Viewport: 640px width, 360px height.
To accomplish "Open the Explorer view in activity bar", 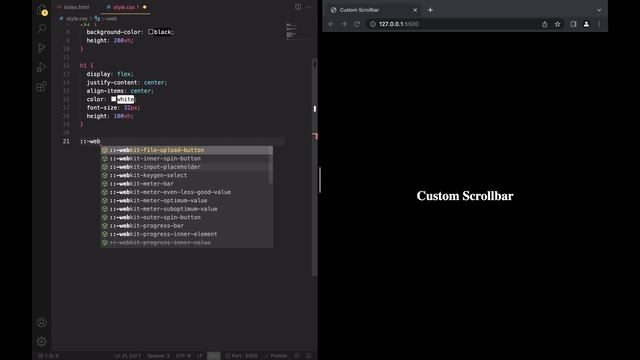I will click(x=42, y=10).
